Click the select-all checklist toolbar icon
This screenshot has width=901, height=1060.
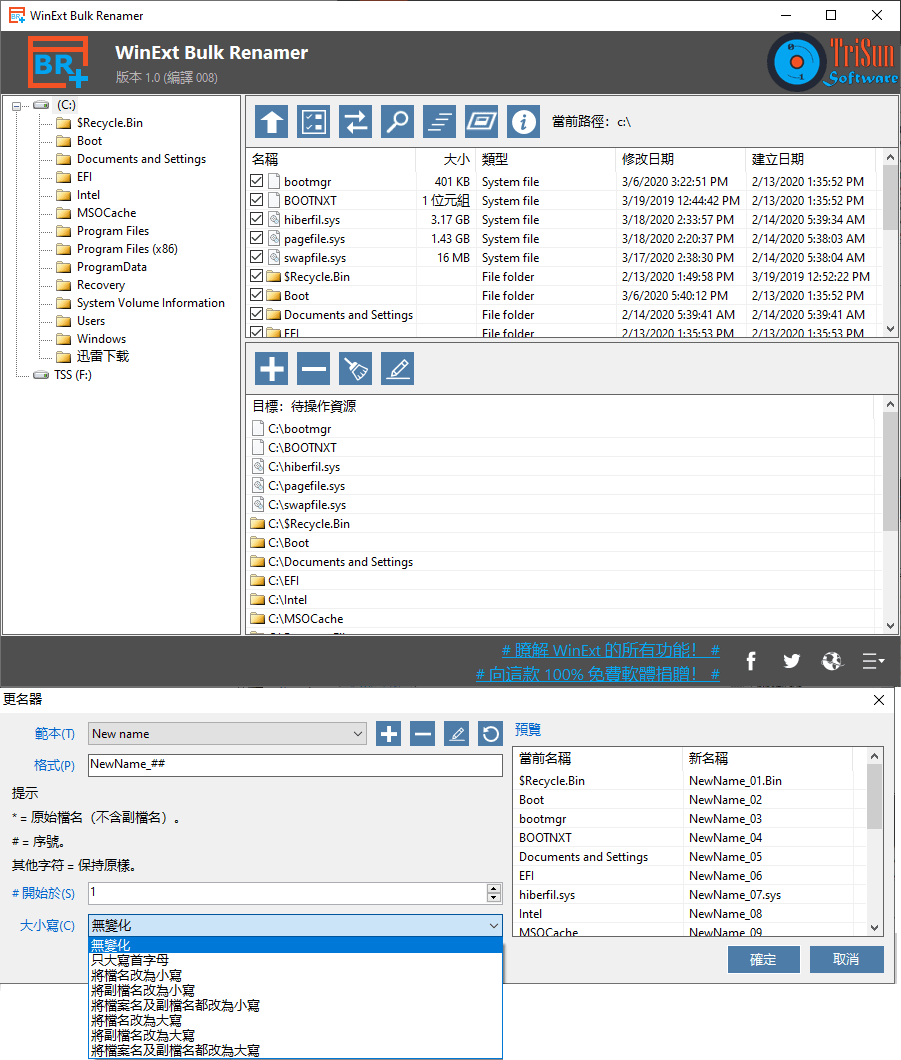pos(314,122)
